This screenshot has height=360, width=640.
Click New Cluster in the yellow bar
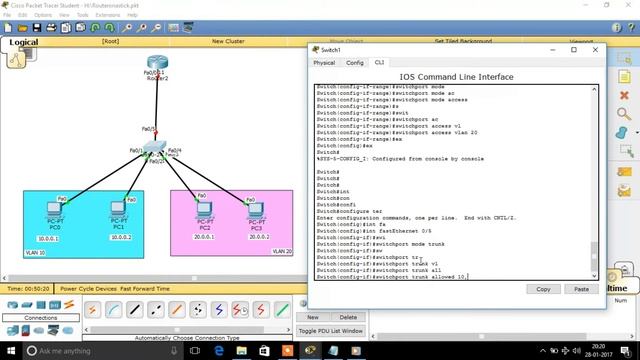click(228, 41)
